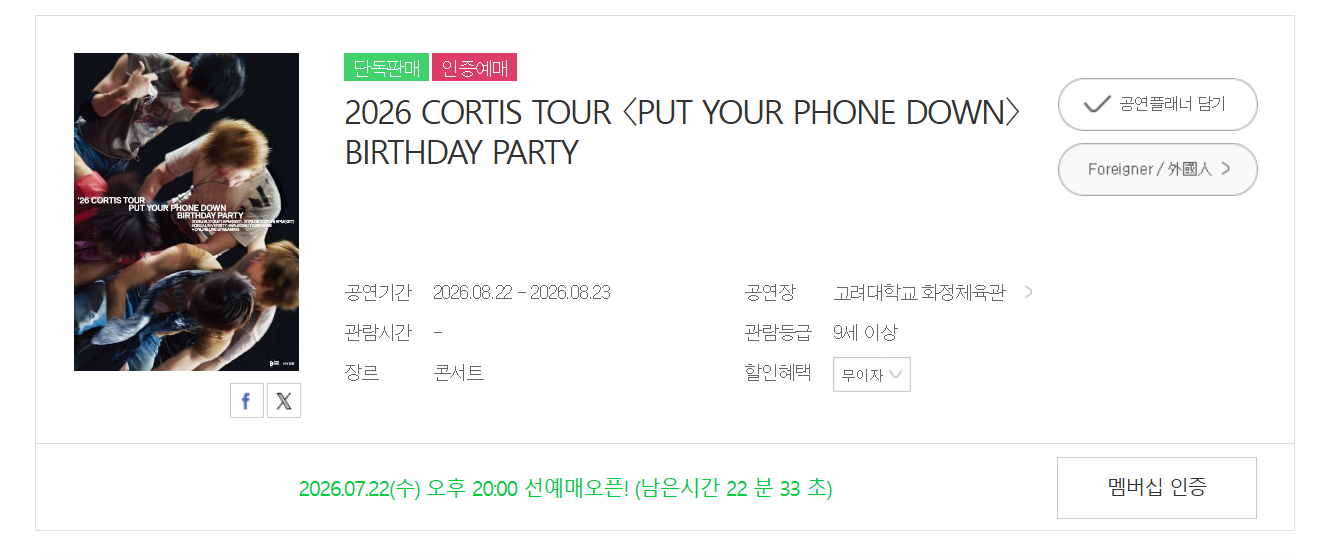Screen dimensions: 1322x557
Task: Share the concert on Facebook
Action: pyautogui.click(x=247, y=401)
